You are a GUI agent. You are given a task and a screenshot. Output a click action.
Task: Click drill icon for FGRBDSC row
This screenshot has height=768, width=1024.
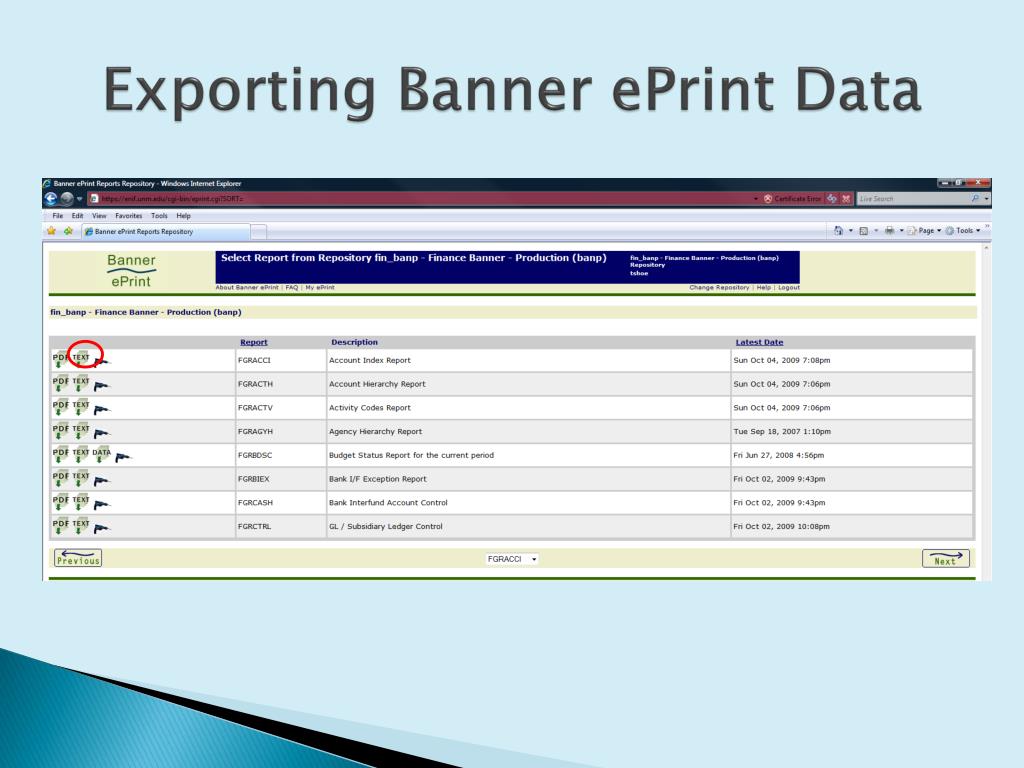123,457
